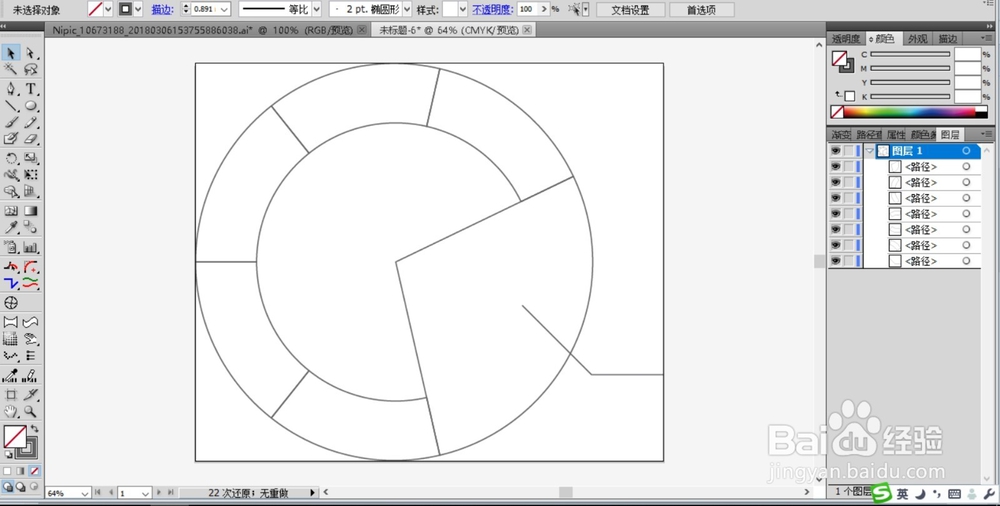Activate the Rotate tool
1000x506 pixels.
pos(11,158)
